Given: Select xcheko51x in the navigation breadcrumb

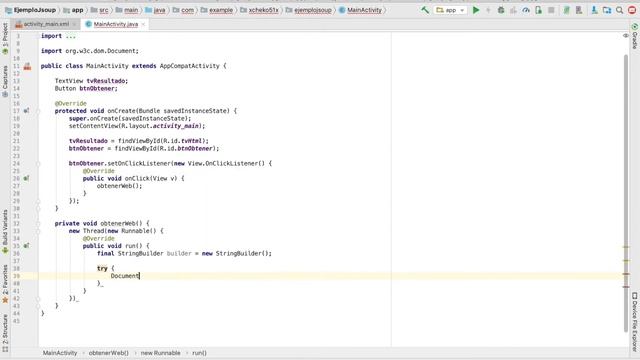Looking at the screenshot, I should (259, 10).
